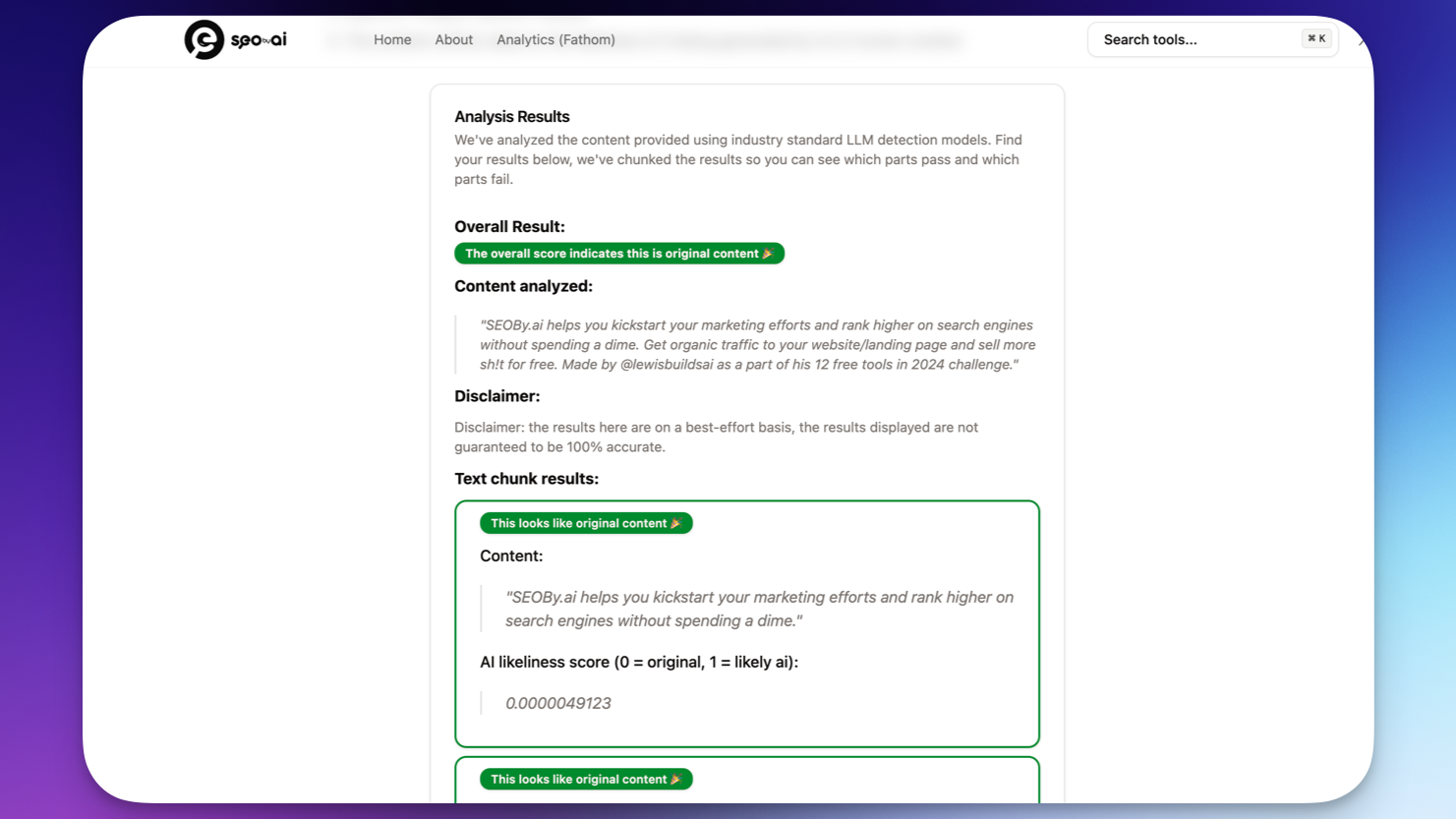Click the Overall Result heading
Image resolution: width=1456 pixels, height=819 pixels.
coord(509,226)
